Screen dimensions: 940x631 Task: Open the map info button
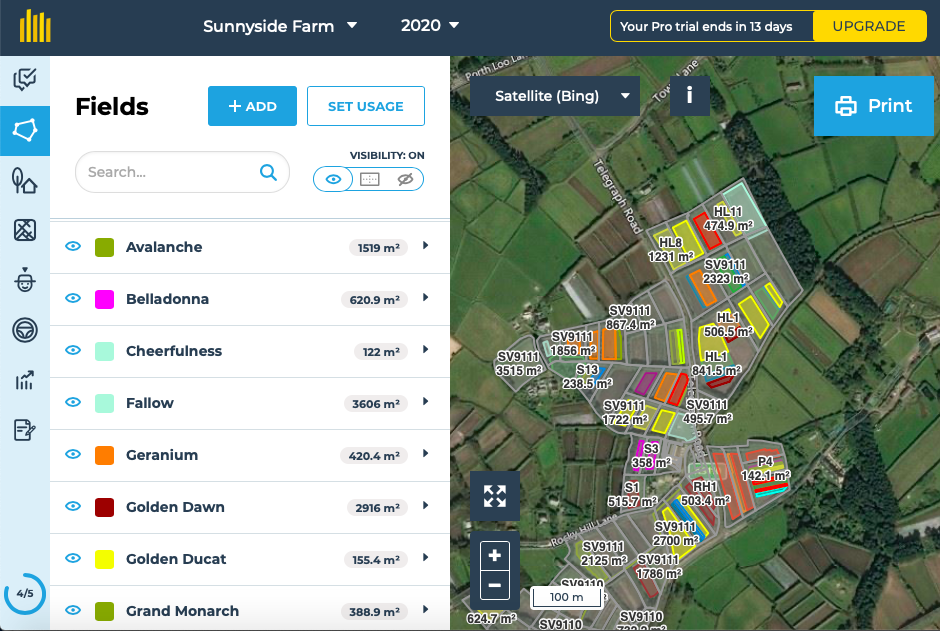pos(689,95)
